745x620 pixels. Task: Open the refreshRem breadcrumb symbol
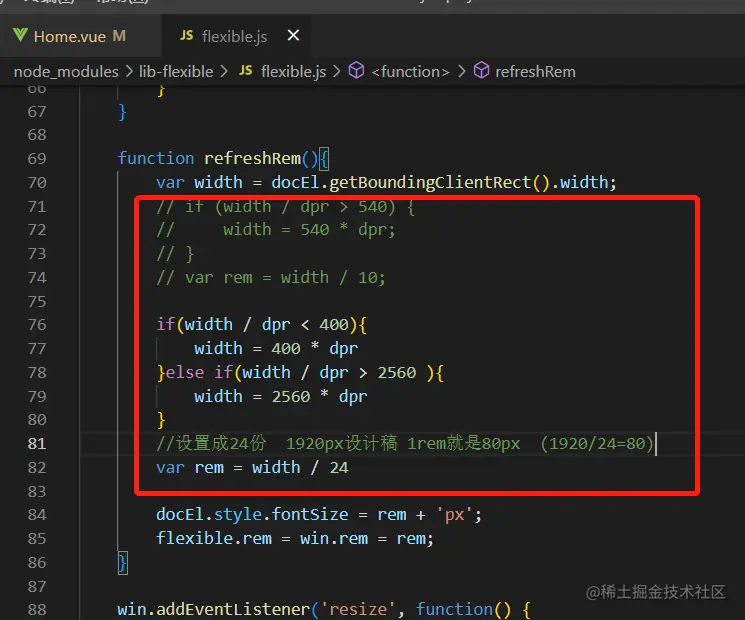pos(535,72)
